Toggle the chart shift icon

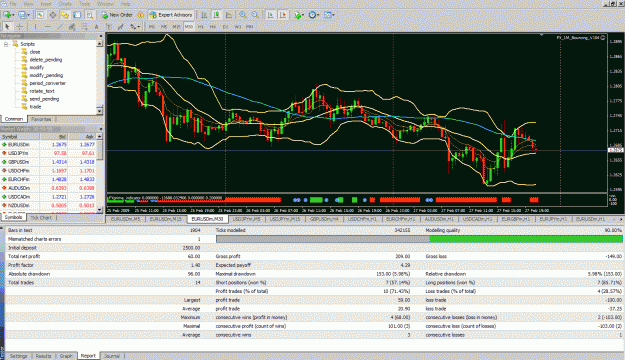click(283, 15)
